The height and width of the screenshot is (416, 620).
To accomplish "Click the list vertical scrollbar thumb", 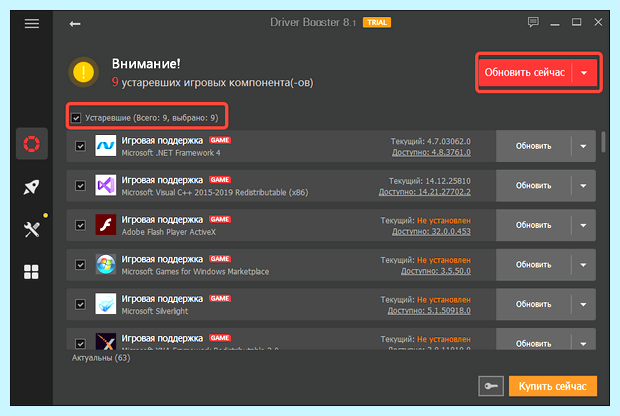I will 603,142.
